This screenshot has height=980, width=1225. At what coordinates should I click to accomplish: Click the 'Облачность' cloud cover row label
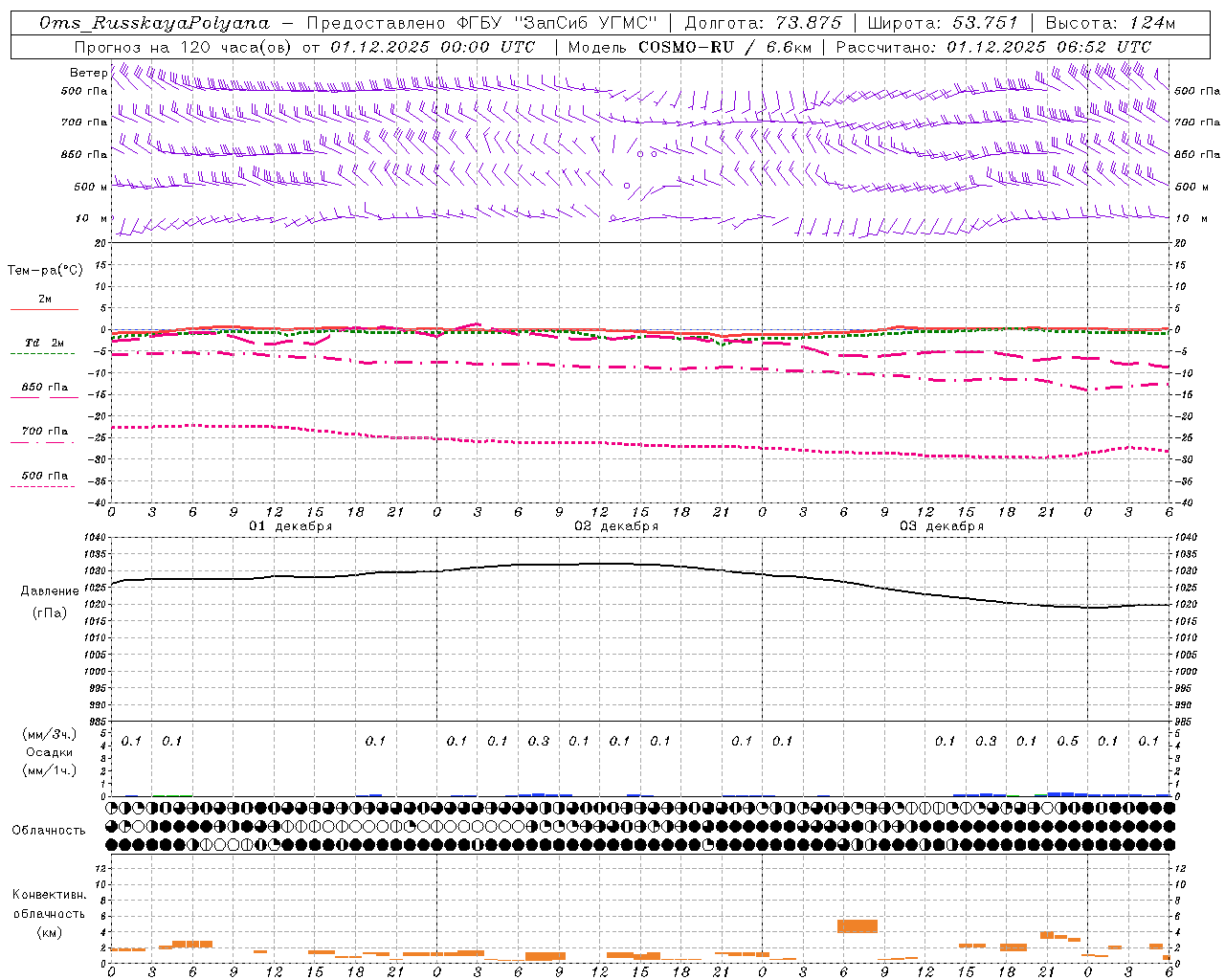[49, 830]
